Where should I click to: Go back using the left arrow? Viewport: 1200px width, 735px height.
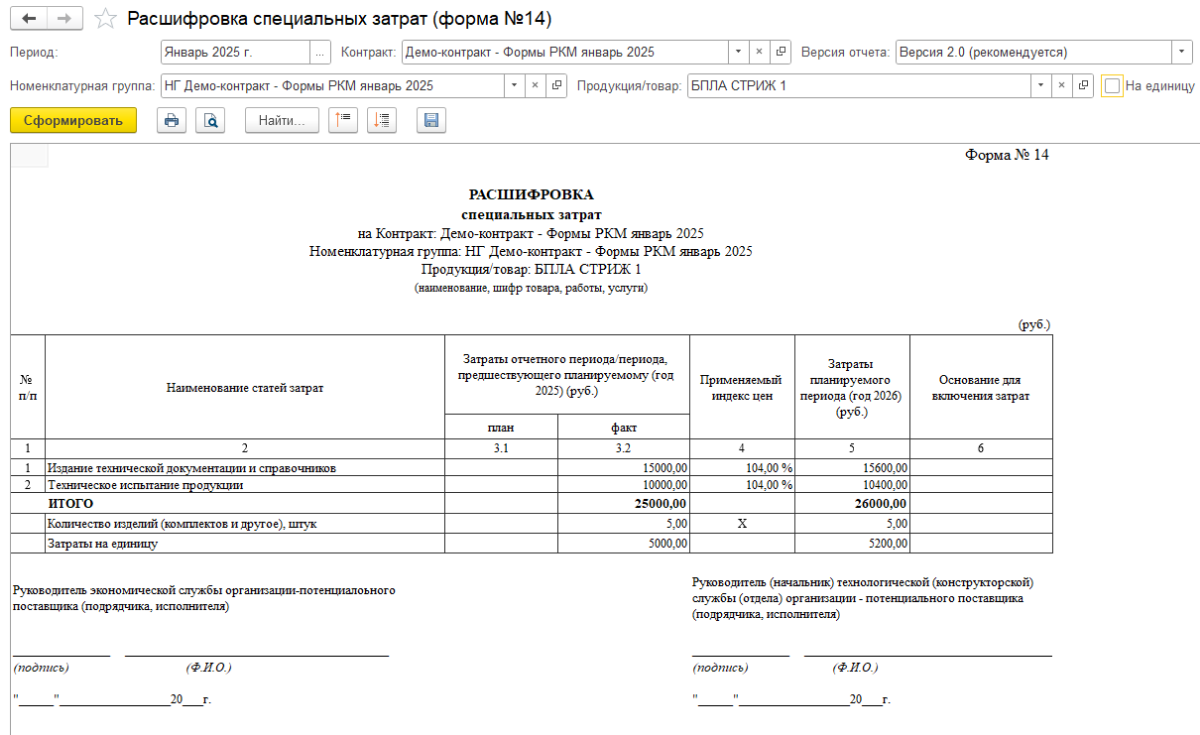(28, 19)
